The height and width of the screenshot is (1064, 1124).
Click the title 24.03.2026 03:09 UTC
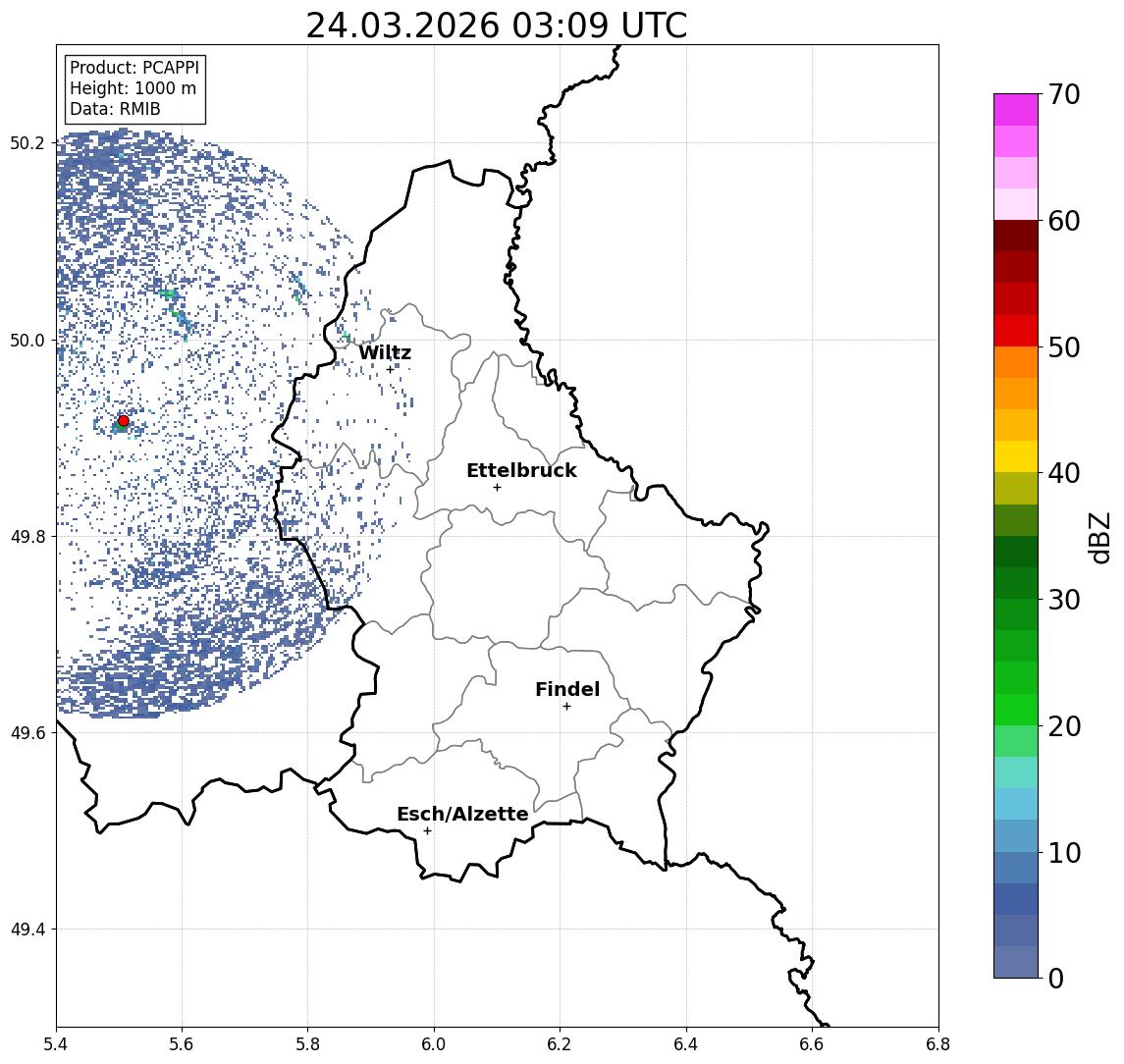point(497,26)
